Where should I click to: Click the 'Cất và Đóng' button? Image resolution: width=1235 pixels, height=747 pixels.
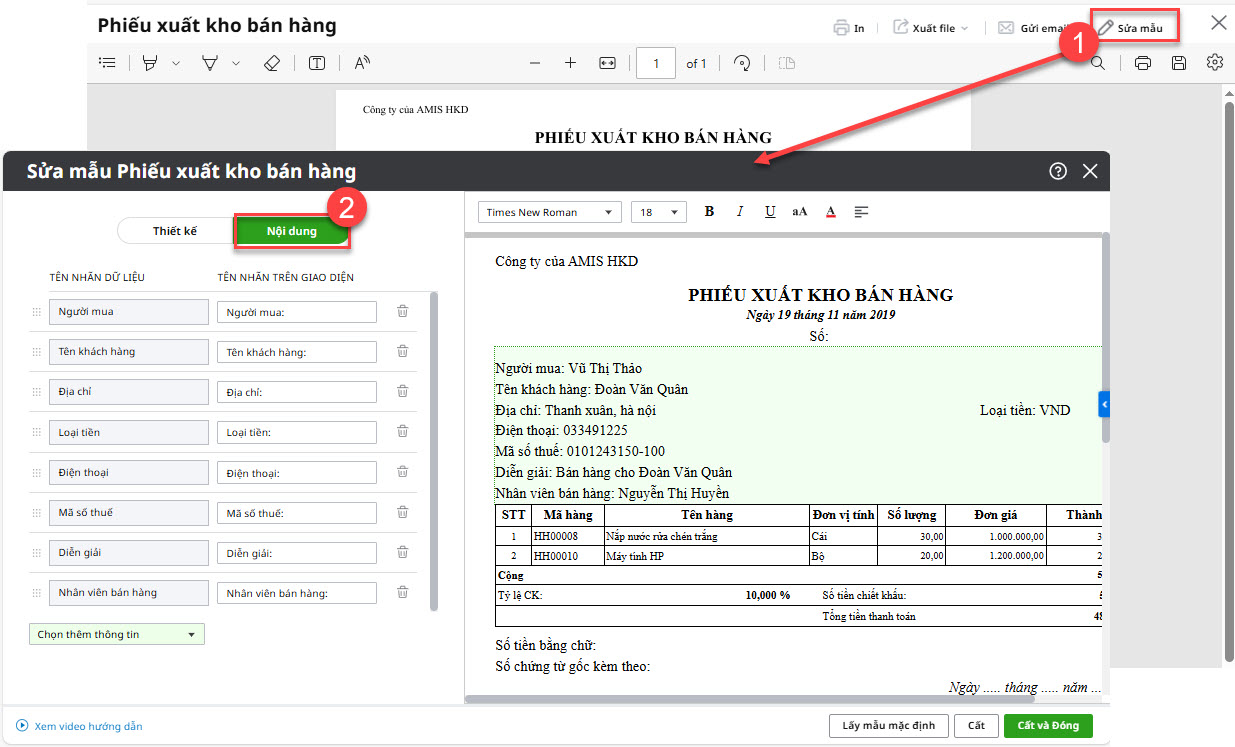1048,725
